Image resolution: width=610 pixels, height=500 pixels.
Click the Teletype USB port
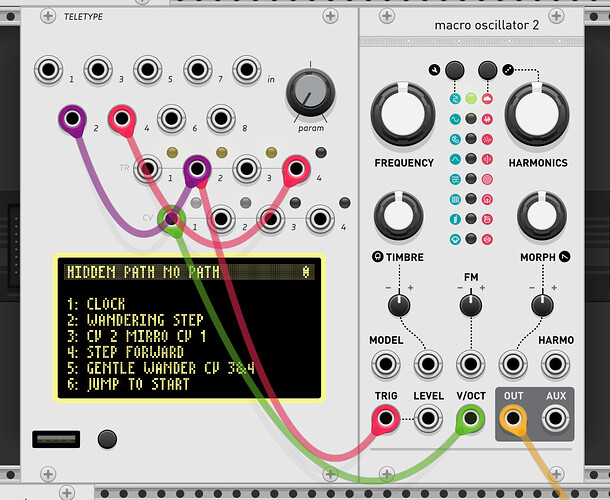[x=47, y=439]
